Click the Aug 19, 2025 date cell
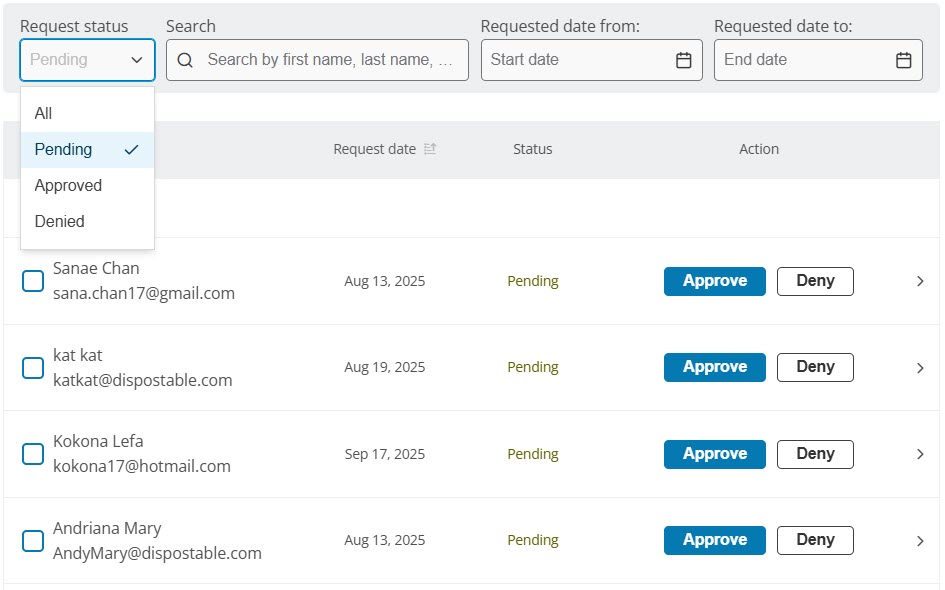The height and width of the screenshot is (590, 945). tap(385, 367)
